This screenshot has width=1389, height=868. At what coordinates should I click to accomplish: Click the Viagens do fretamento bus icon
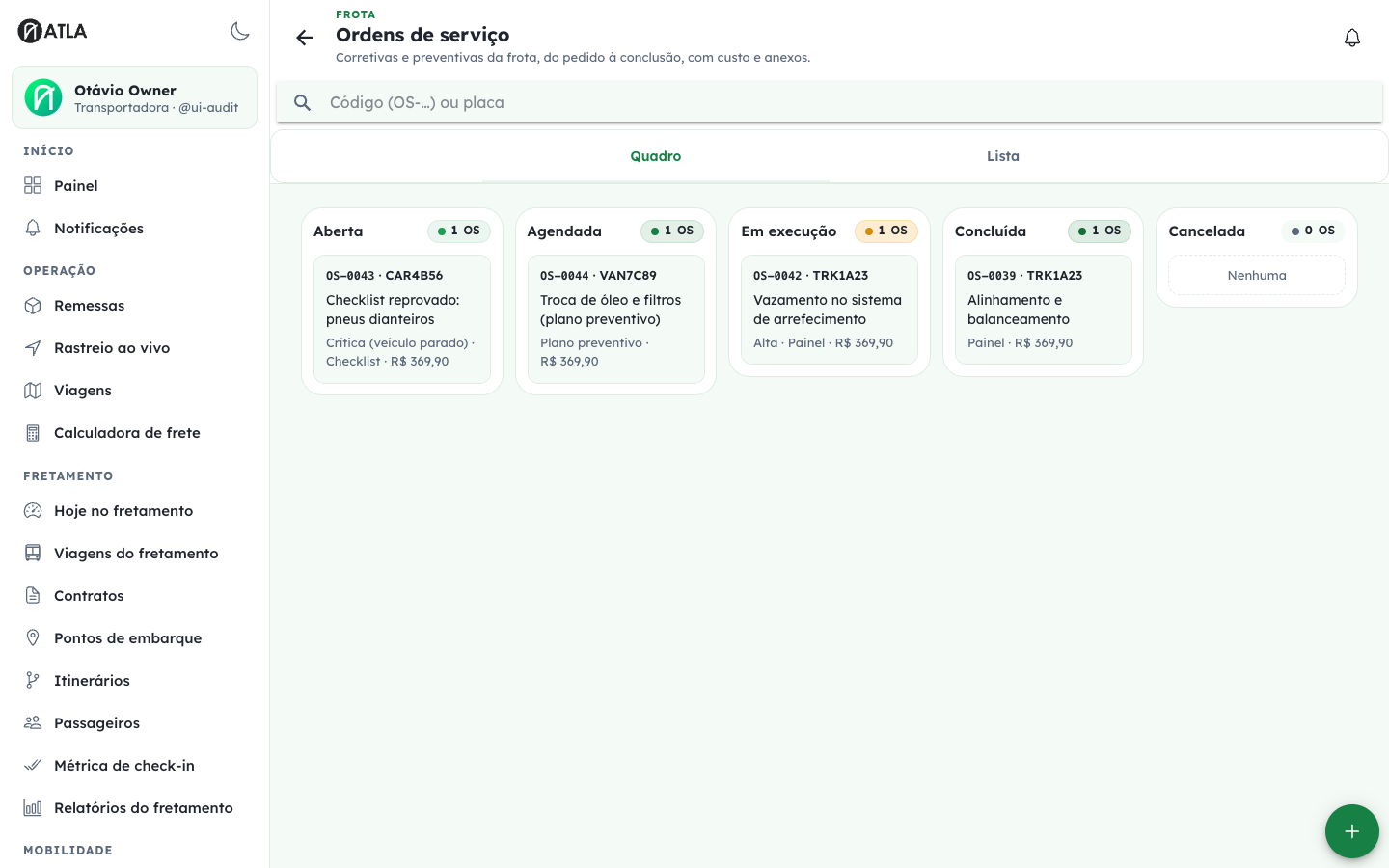tap(33, 553)
